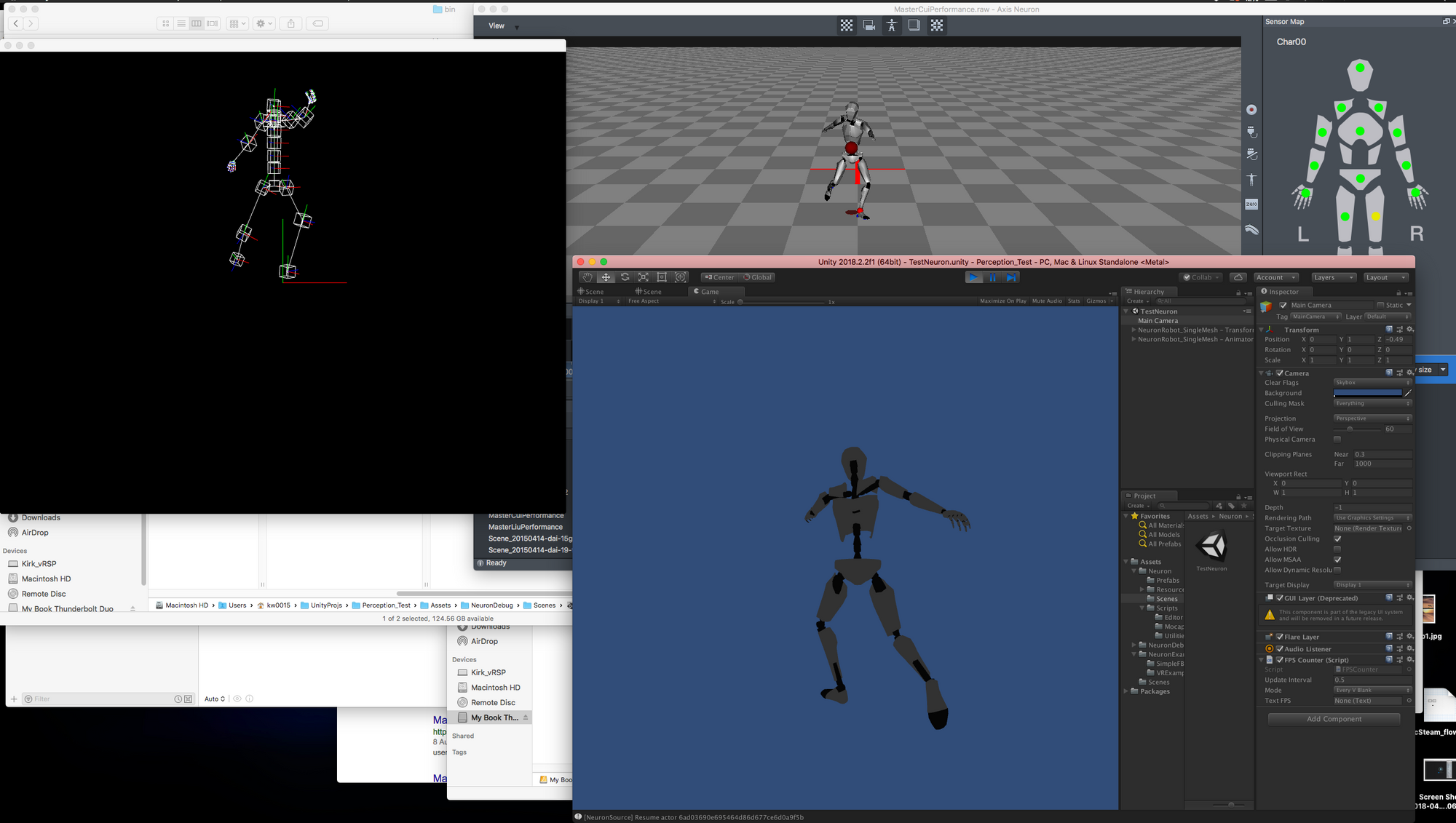Viewport: 1456px width, 823px height.
Task: Click the window layout icon in Axis Neuron toolbar
Action: point(914,25)
